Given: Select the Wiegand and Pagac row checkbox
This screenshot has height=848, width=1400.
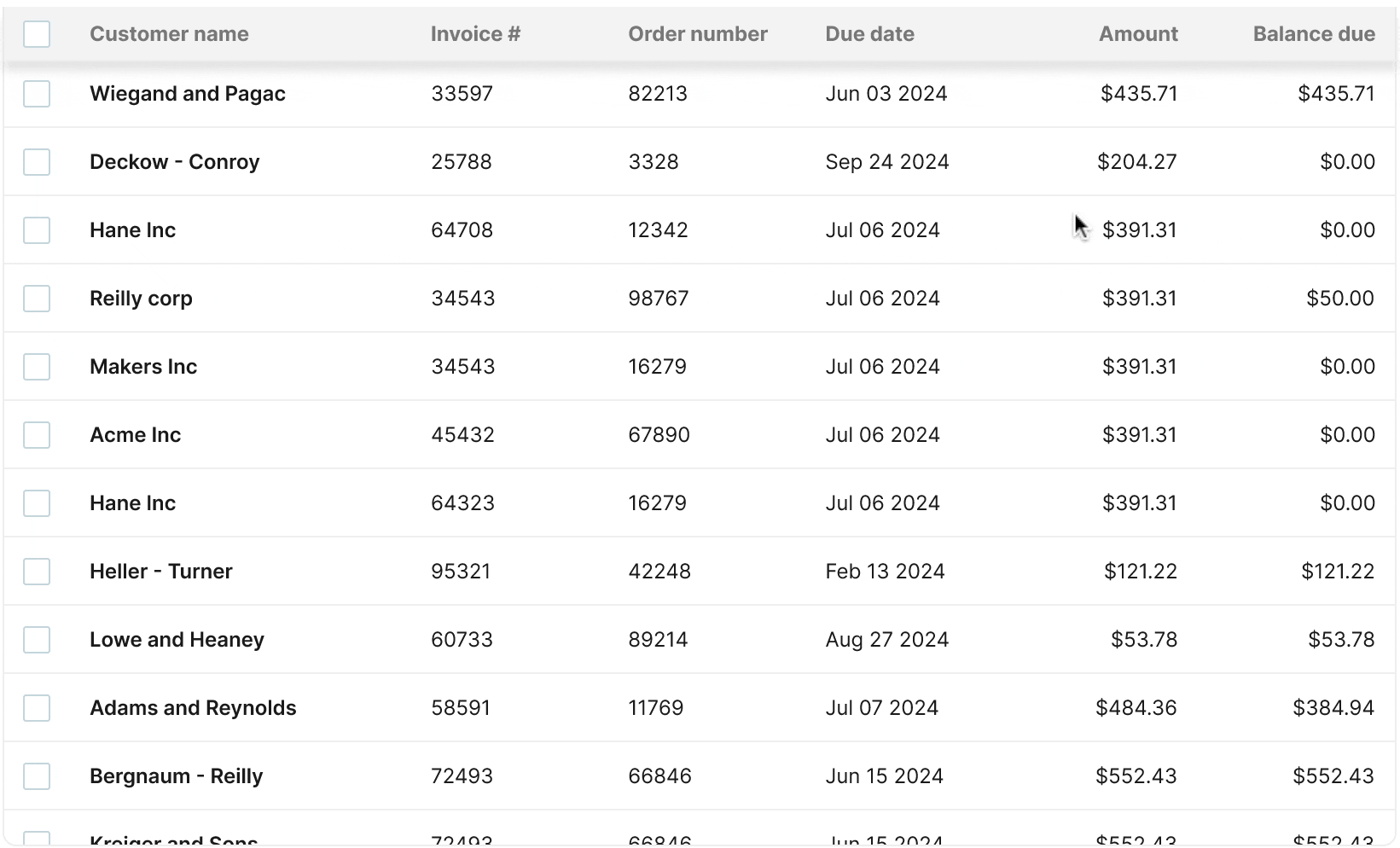Looking at the screenshot, I should [37, 94].
